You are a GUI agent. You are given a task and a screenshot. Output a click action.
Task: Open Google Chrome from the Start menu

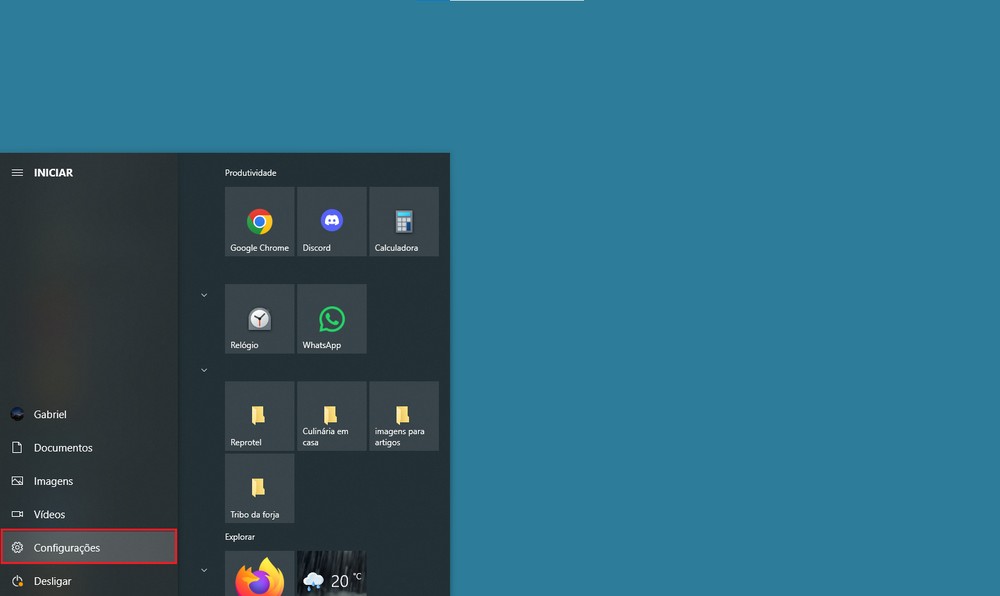pyautogui.click(x=259, y=221)
